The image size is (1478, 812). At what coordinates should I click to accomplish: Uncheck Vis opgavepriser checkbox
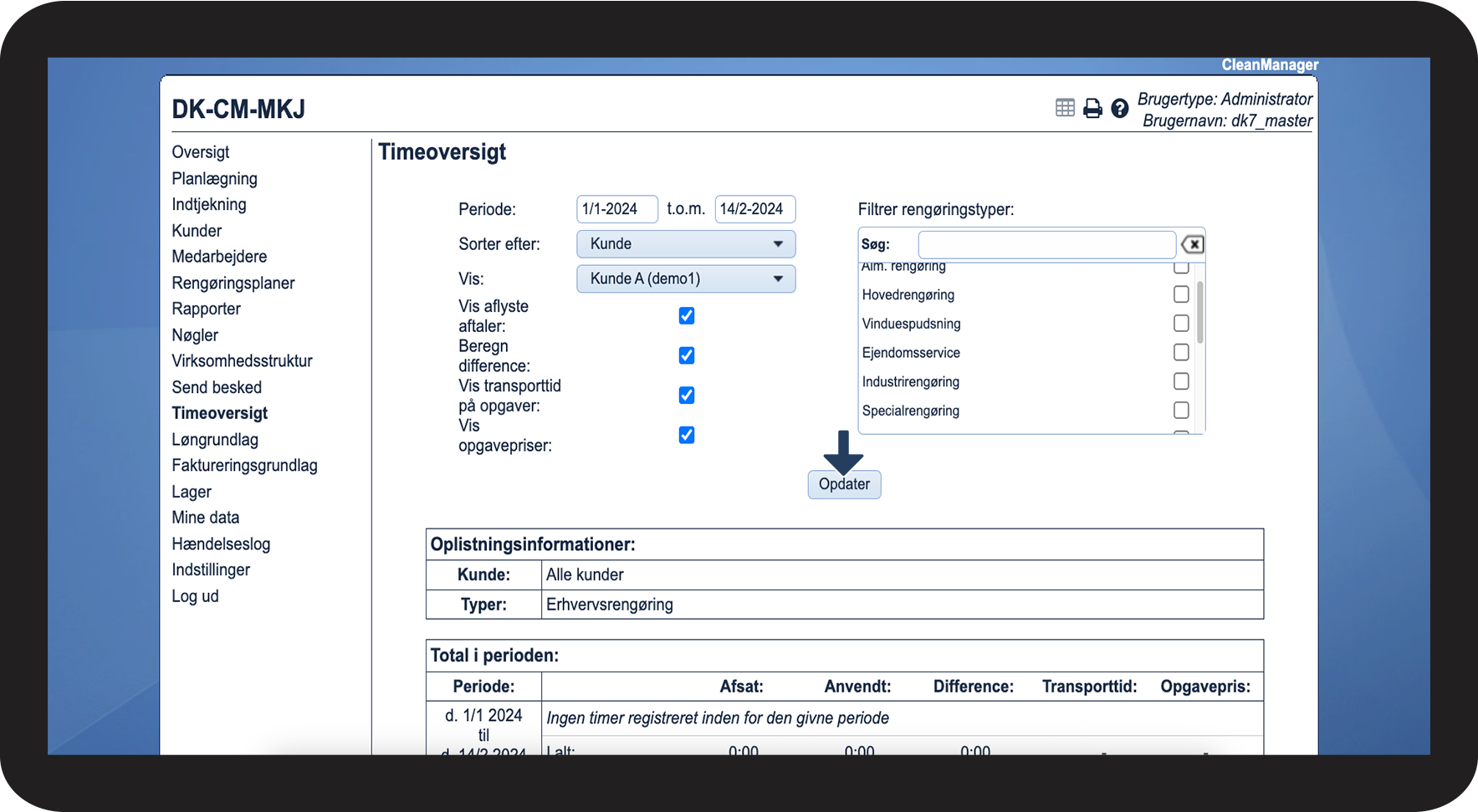pos(687,435)
